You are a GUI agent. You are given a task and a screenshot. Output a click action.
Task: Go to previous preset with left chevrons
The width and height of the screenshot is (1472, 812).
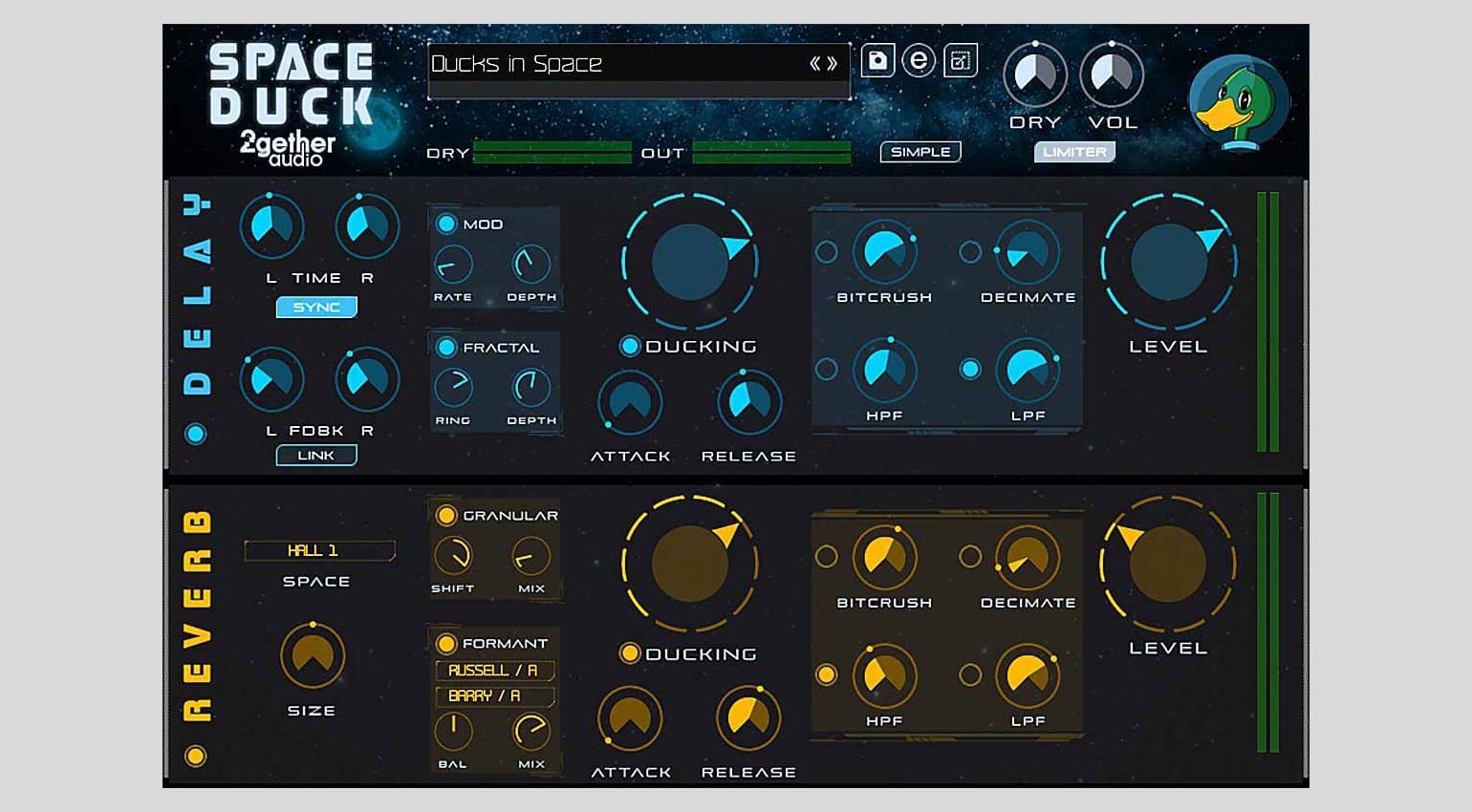[x=815, y=64]
